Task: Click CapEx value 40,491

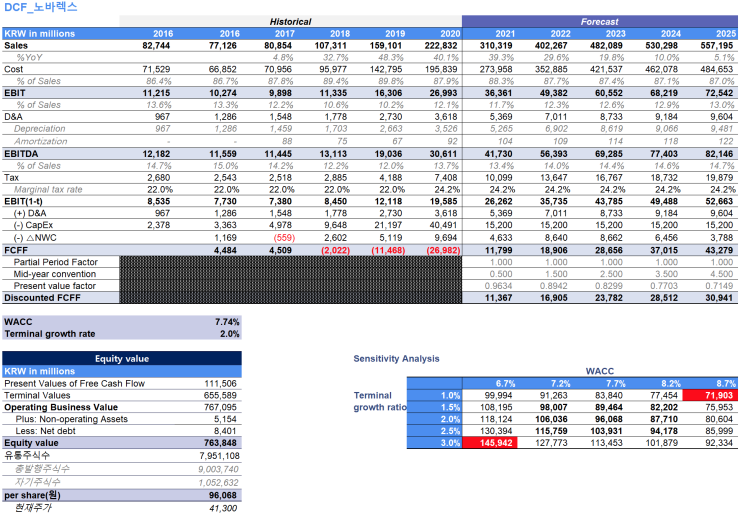Action: 443,225
